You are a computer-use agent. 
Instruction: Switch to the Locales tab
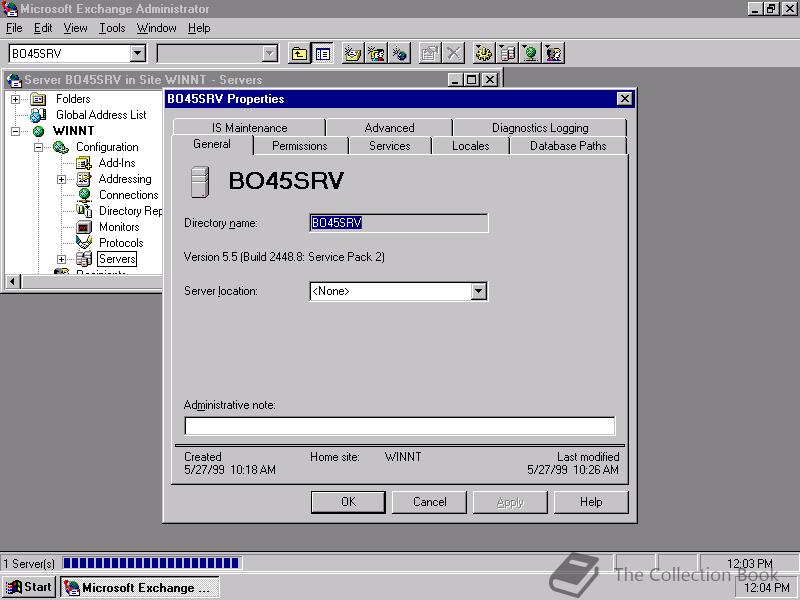(470, 146)
